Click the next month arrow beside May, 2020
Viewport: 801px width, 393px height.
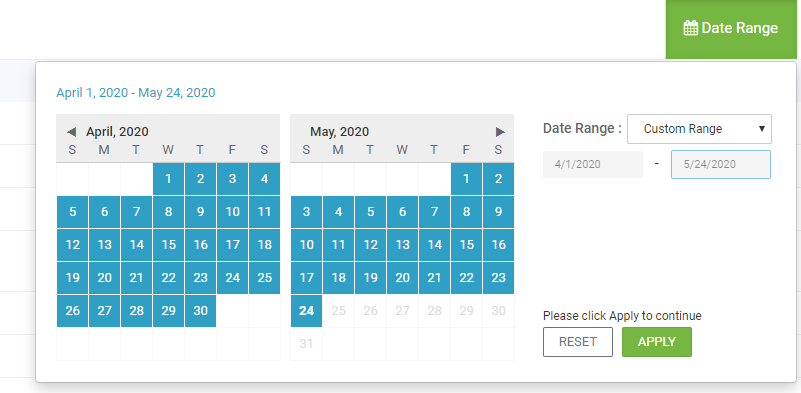point(500,132)
